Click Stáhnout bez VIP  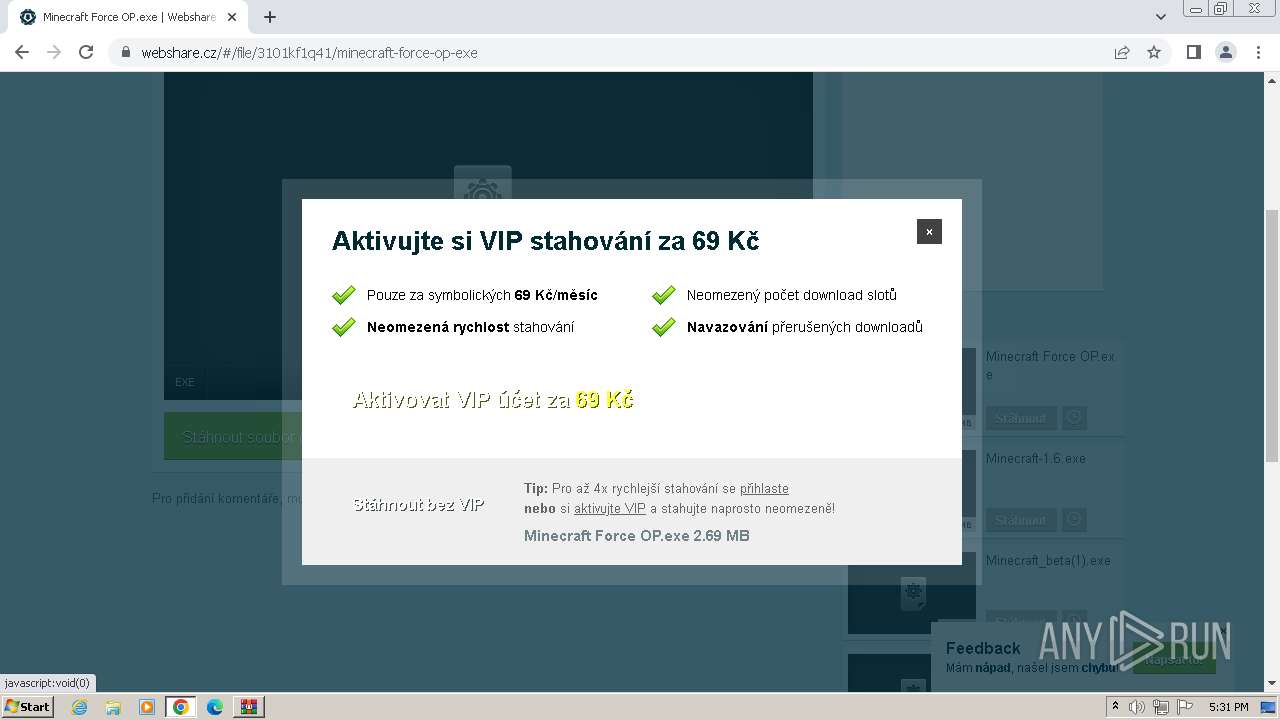tap(419, 505)
